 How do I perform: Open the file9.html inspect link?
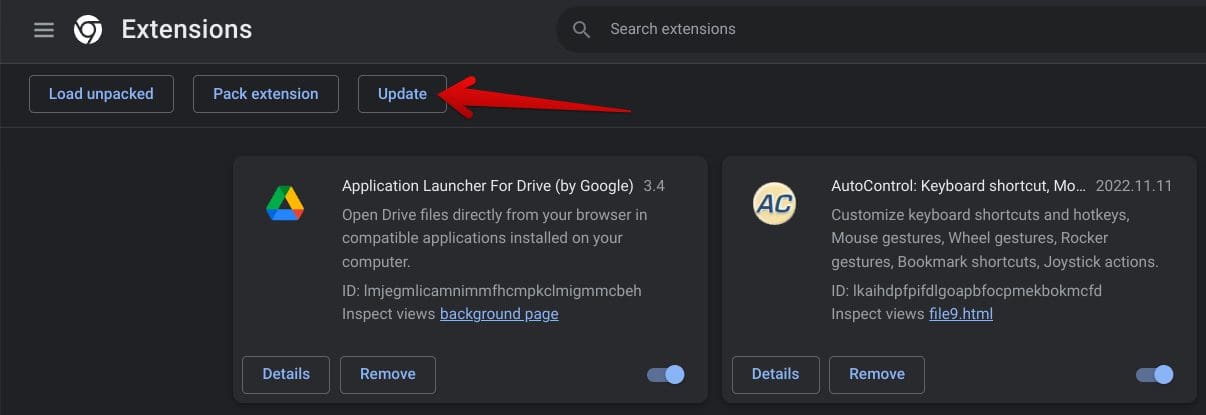tap(961, 314)
